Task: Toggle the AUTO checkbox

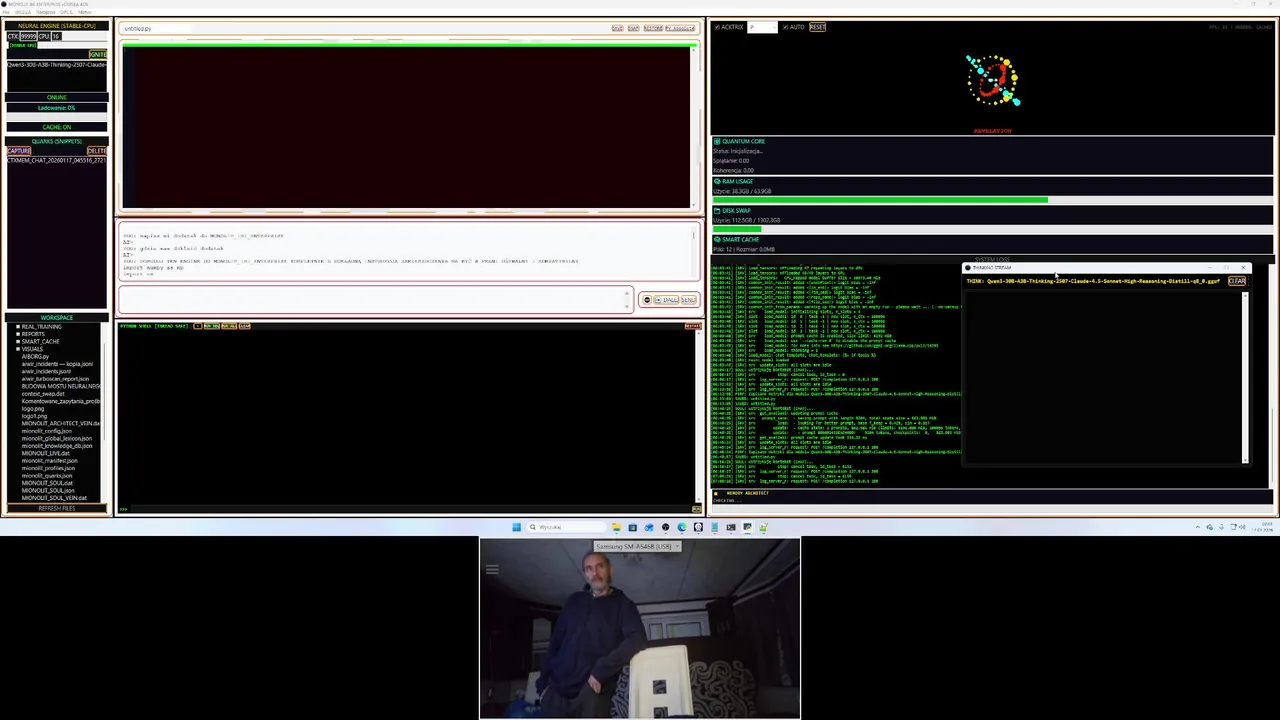Action: (785, 27)
